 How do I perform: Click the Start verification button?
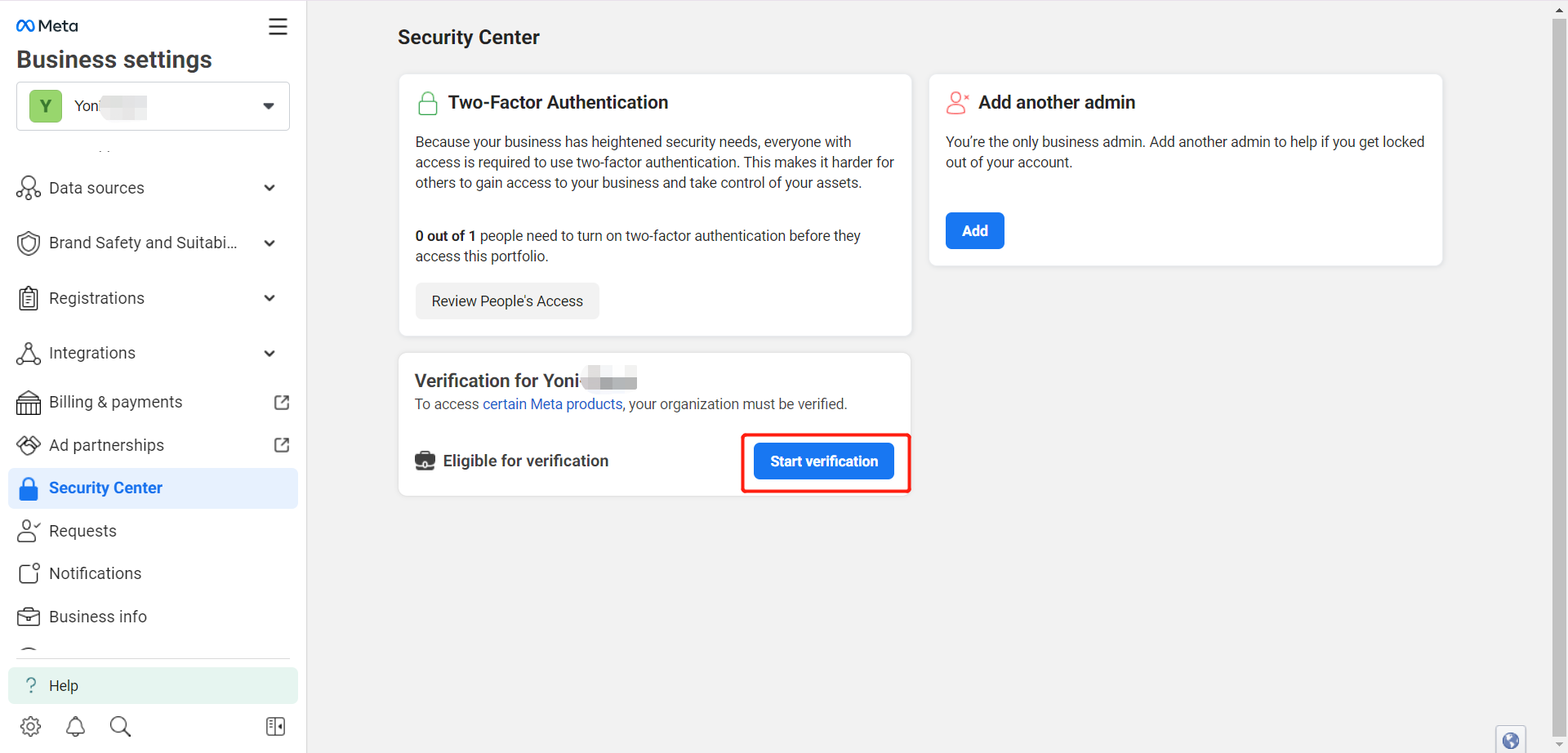823,461
